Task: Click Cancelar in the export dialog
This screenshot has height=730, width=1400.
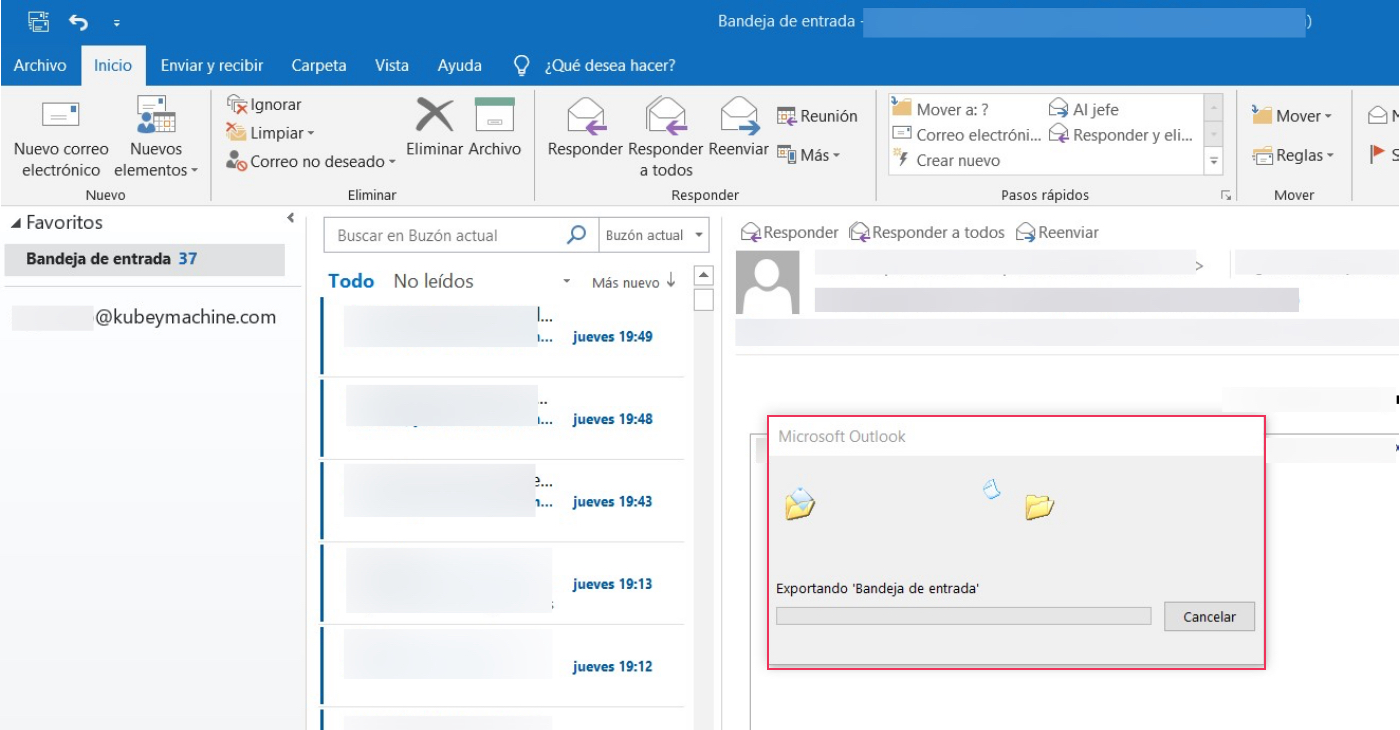Action: pyautogui.click(x=1209, y=617)
